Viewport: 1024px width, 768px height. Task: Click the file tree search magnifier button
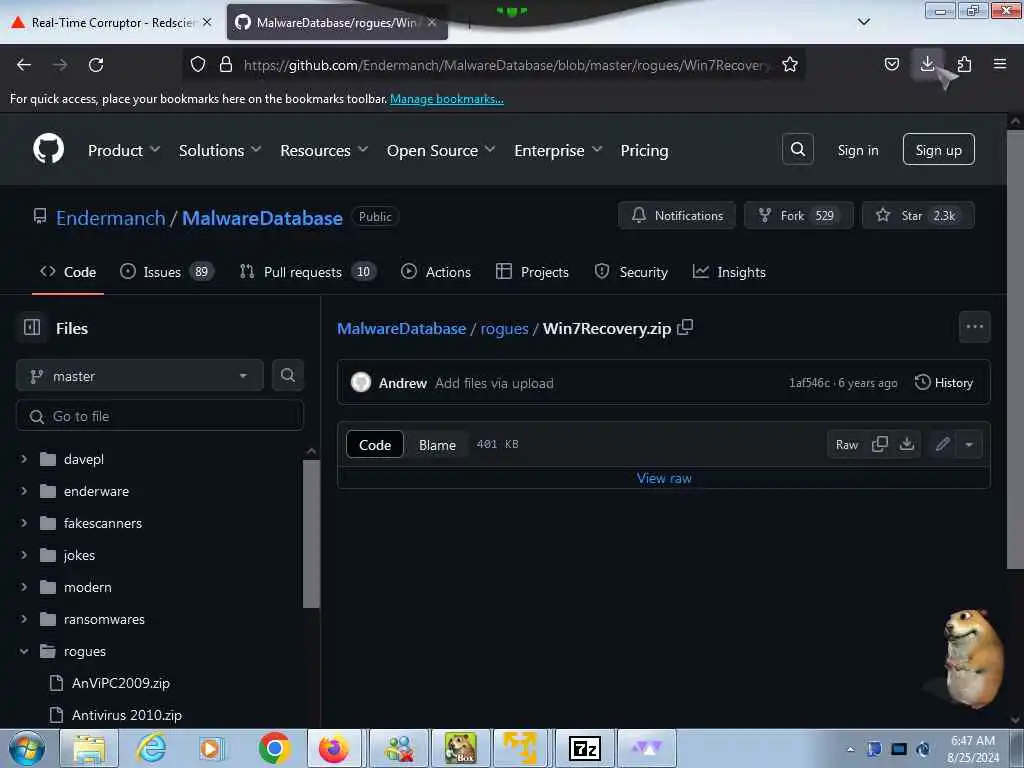[x=287, y=376]
